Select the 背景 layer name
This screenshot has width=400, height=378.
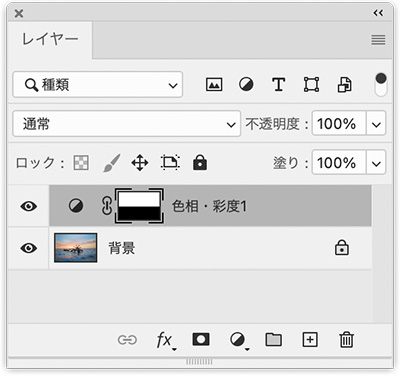pyautogui.click(x=122, y=248)
